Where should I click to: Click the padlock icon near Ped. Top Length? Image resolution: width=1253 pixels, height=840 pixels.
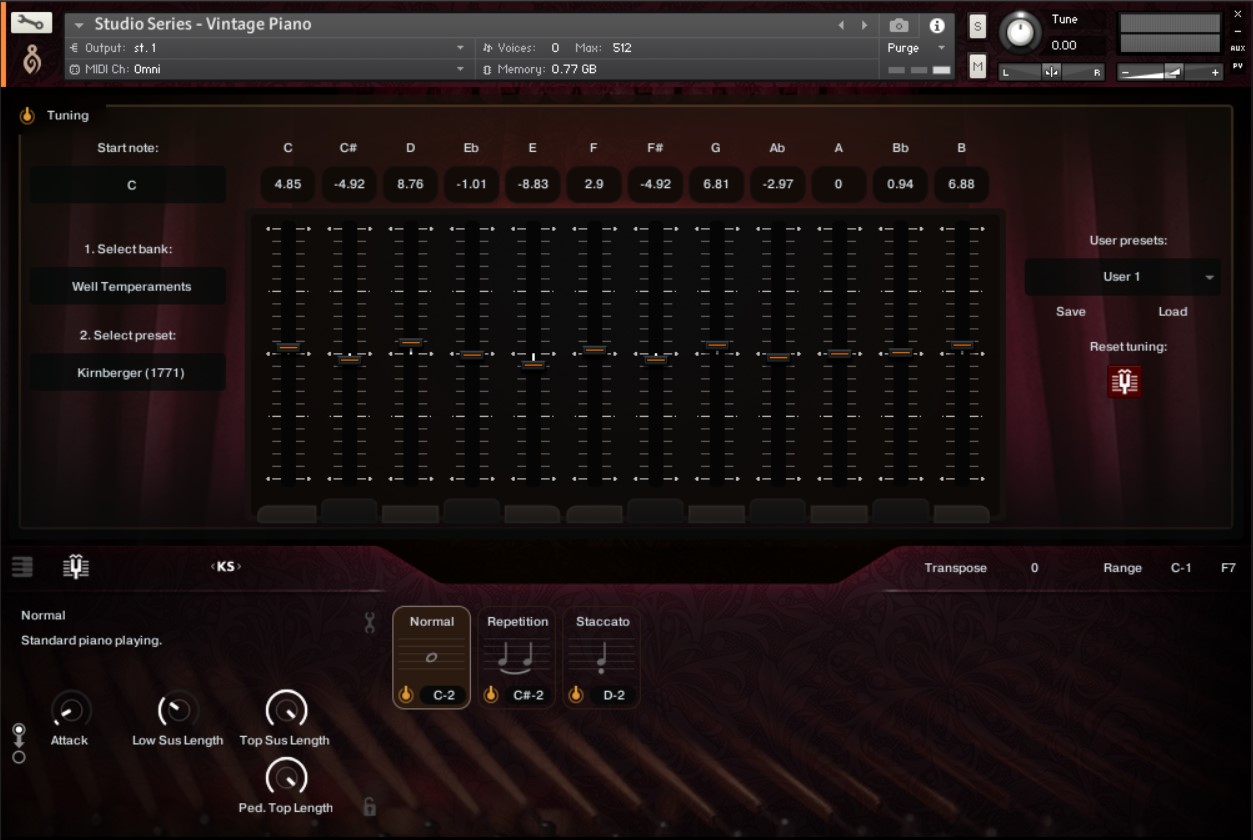point(369,806)
